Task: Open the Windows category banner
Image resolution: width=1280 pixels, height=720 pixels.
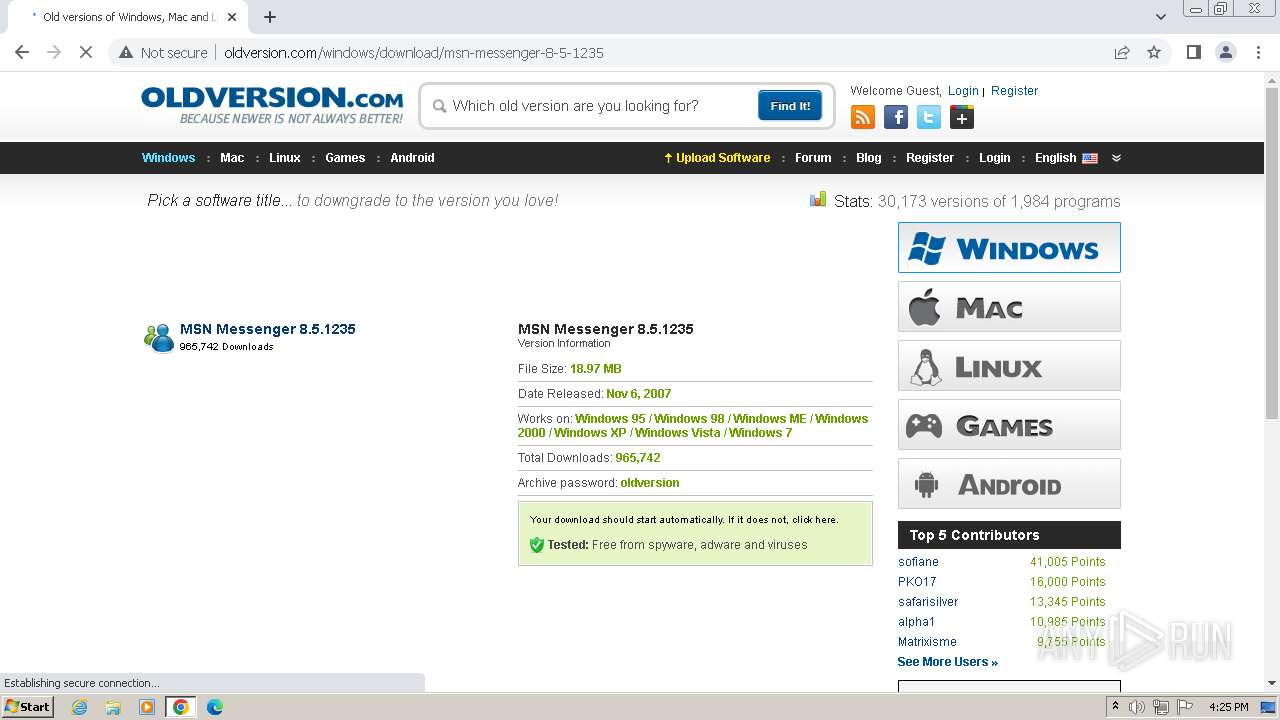Action: tap(1009, 247)
